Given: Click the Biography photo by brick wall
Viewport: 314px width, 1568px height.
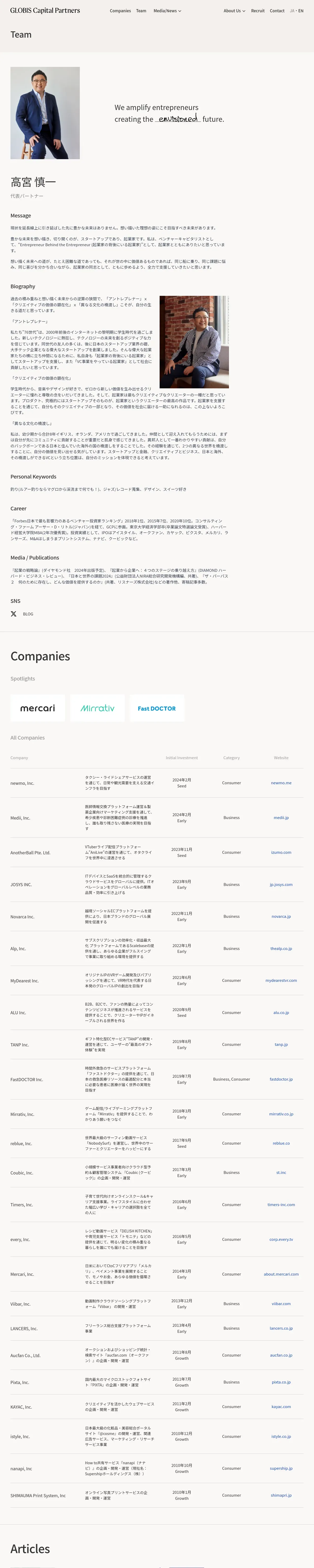Looking at the screenshot, I should coord(194,342).
